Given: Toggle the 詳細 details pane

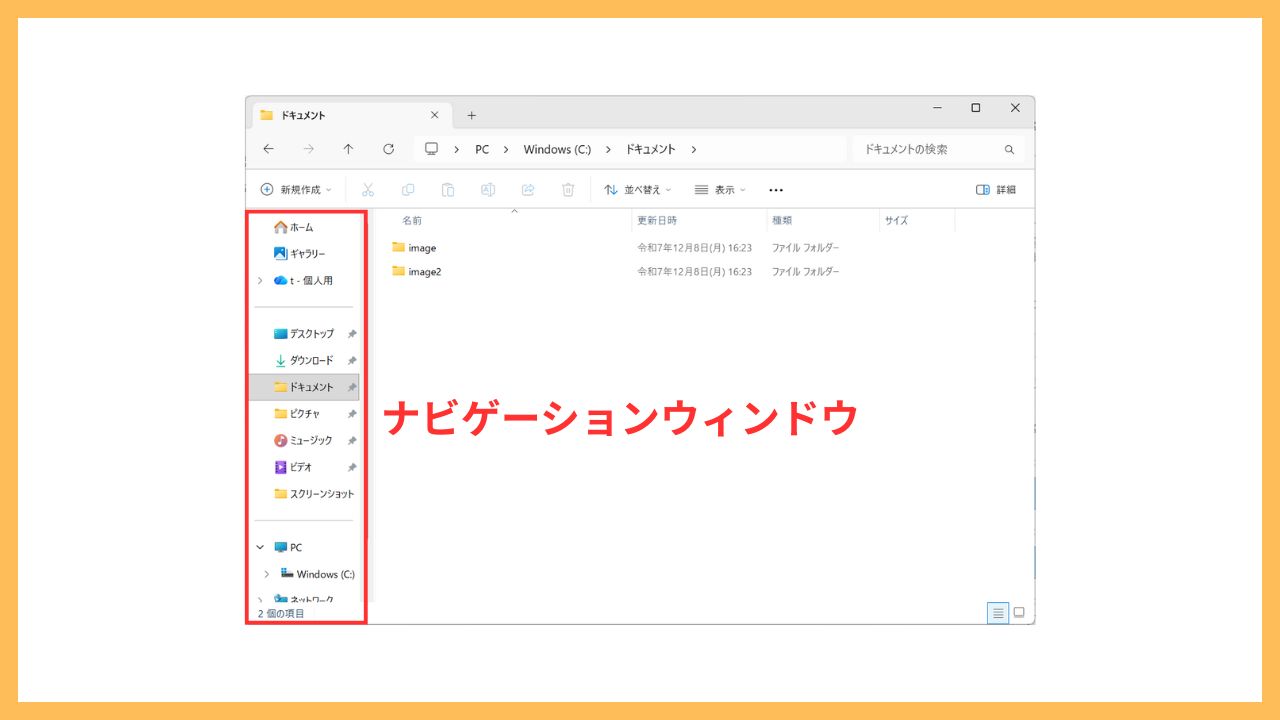Looking at the screenshot, I should (x=995, y=189).
